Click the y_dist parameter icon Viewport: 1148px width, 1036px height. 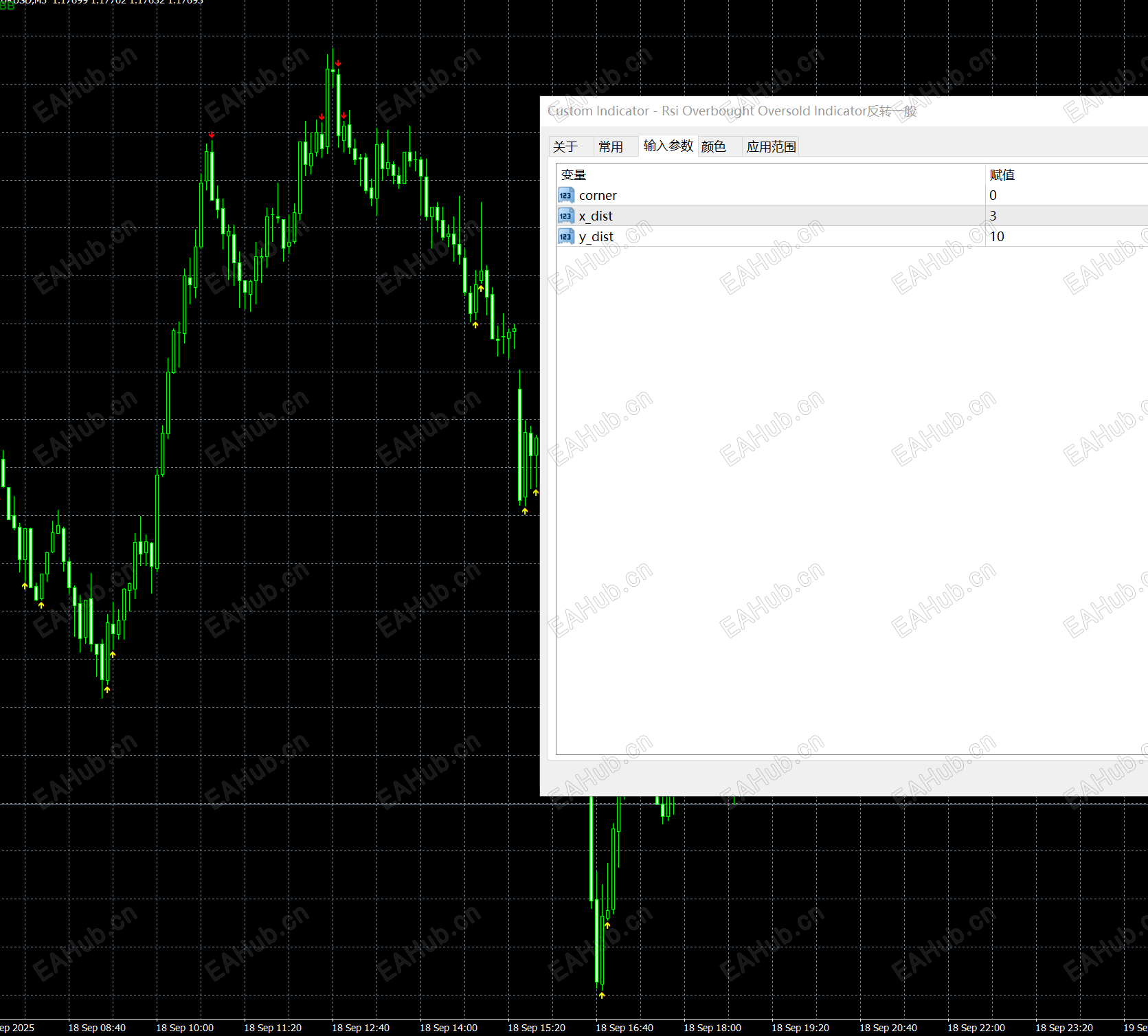[x=565, y=236]
